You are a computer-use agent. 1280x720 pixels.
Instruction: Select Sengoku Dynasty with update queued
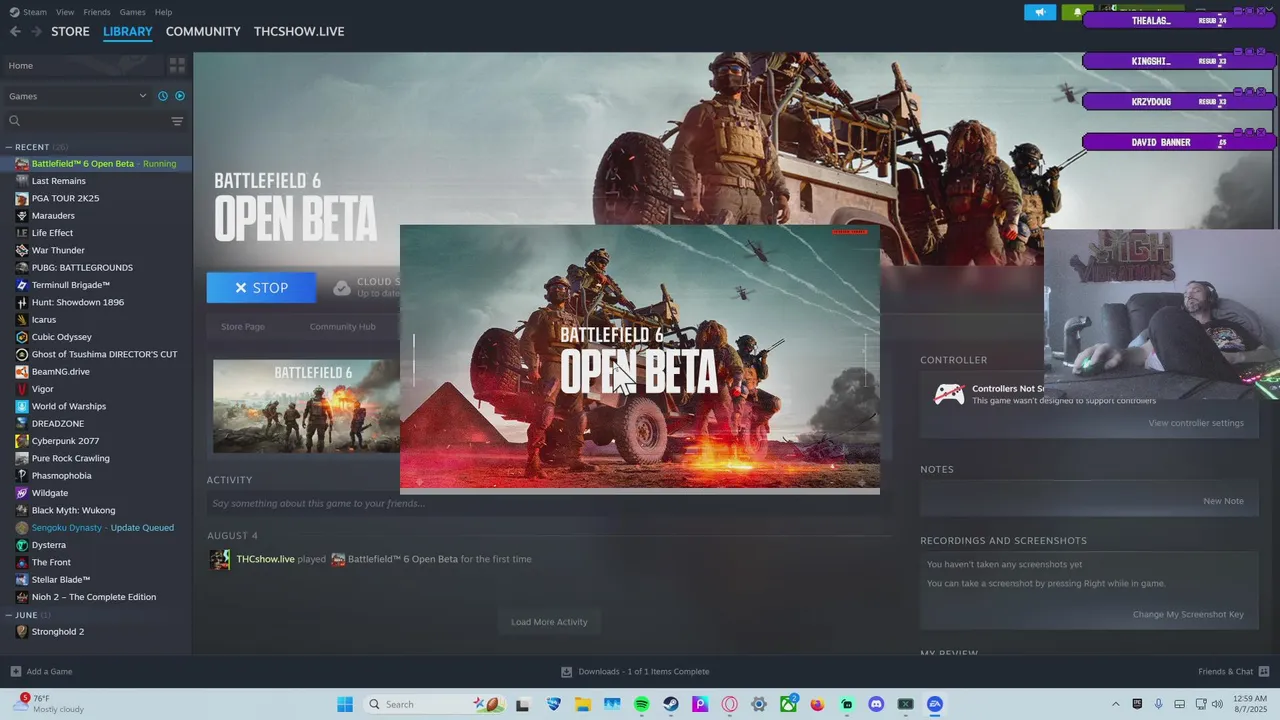pyautogui.click(x=102, y=527)
